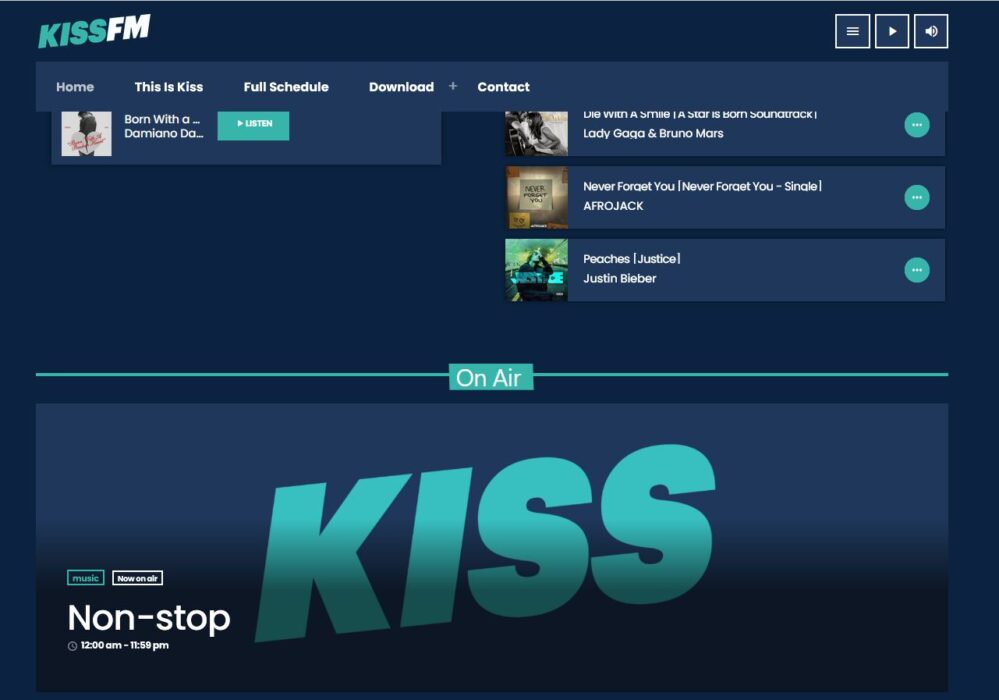This screenshot has width=999, height=700.
Task: Click AFROJACK artist name
Action: 614,206
